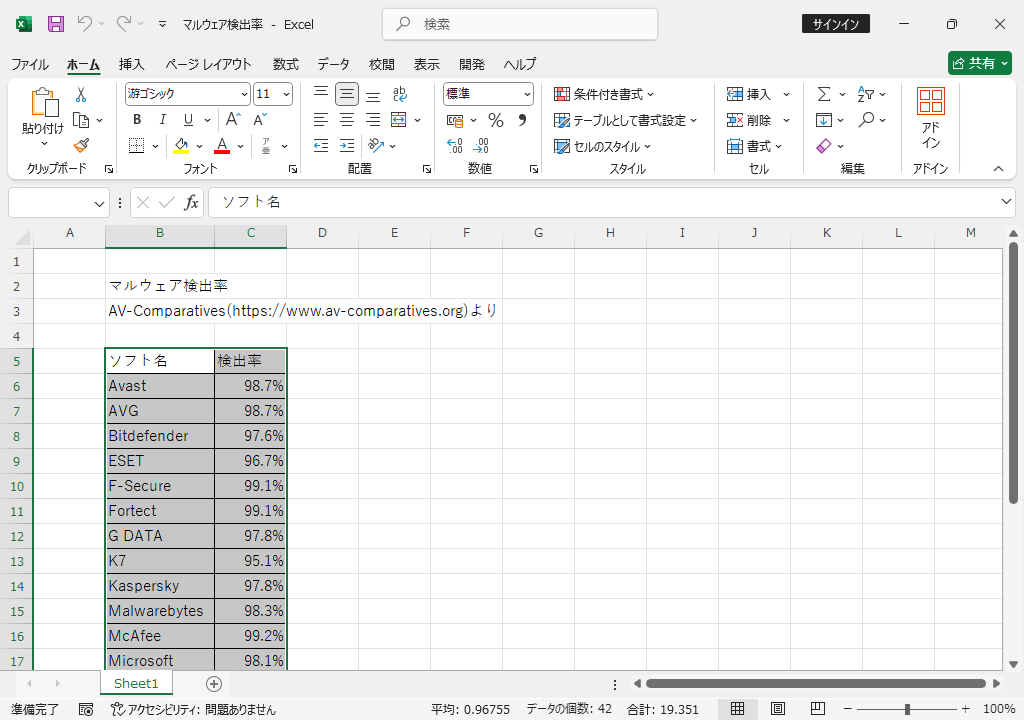Activate the Format Painter brush

pyautogui.click(x=81, y=146)
